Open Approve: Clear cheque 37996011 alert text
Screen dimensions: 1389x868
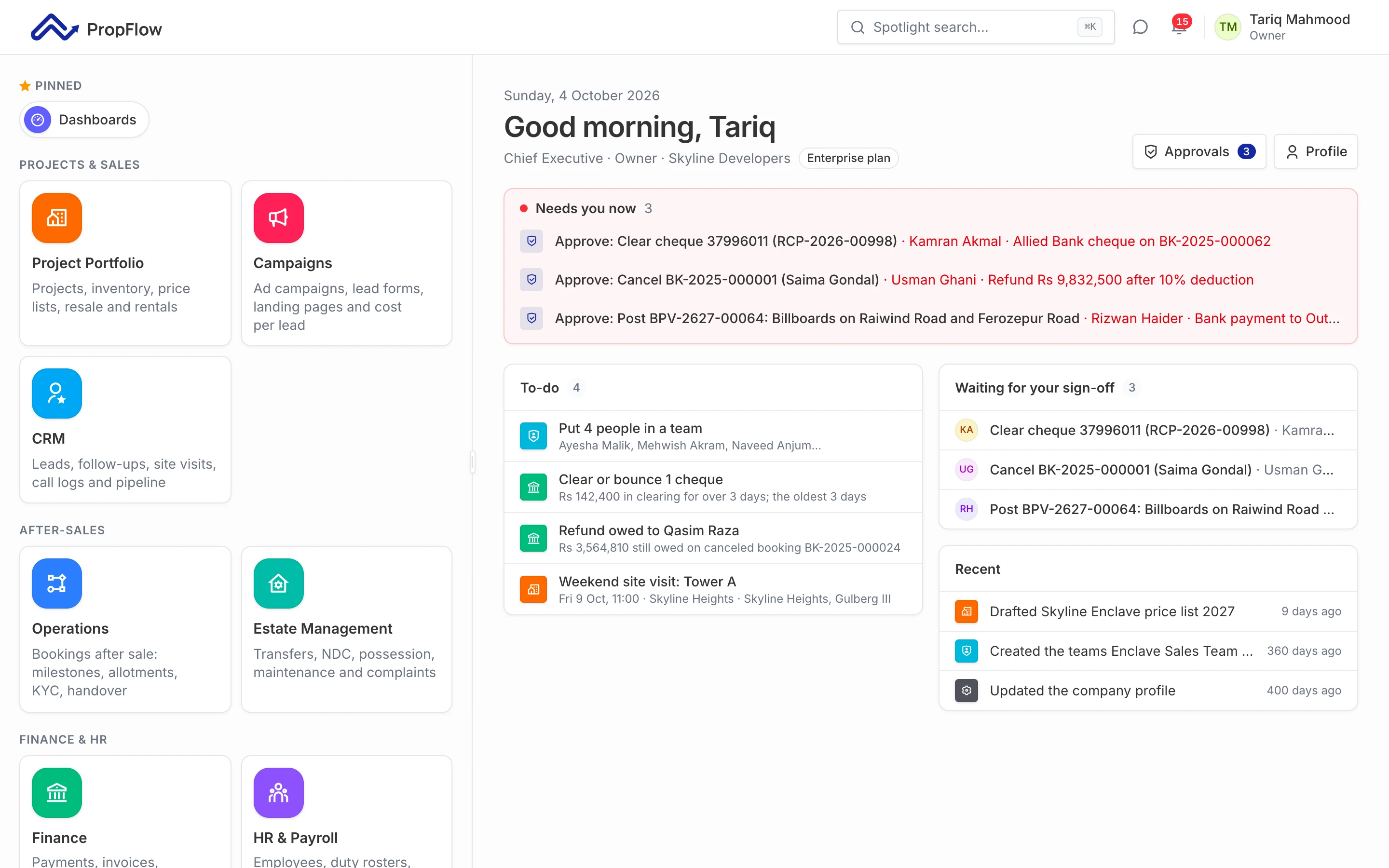[726, 241]
